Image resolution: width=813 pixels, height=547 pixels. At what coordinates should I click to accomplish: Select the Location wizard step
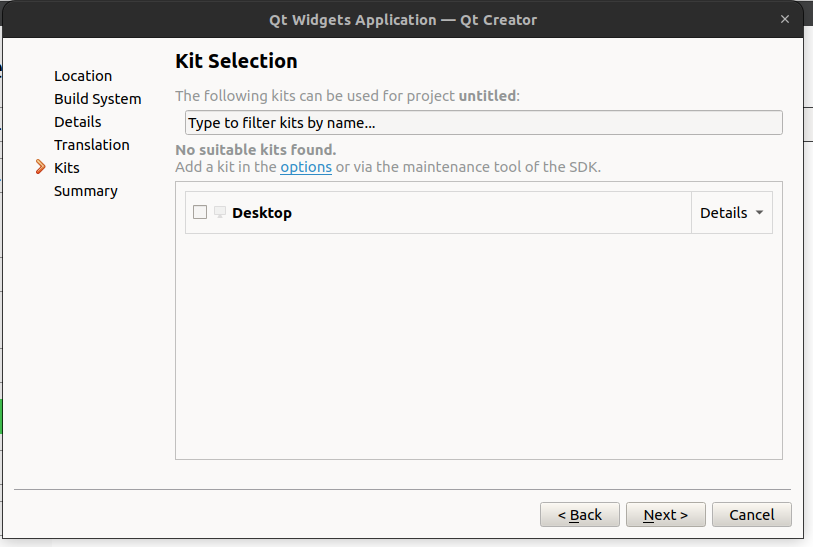83,76
